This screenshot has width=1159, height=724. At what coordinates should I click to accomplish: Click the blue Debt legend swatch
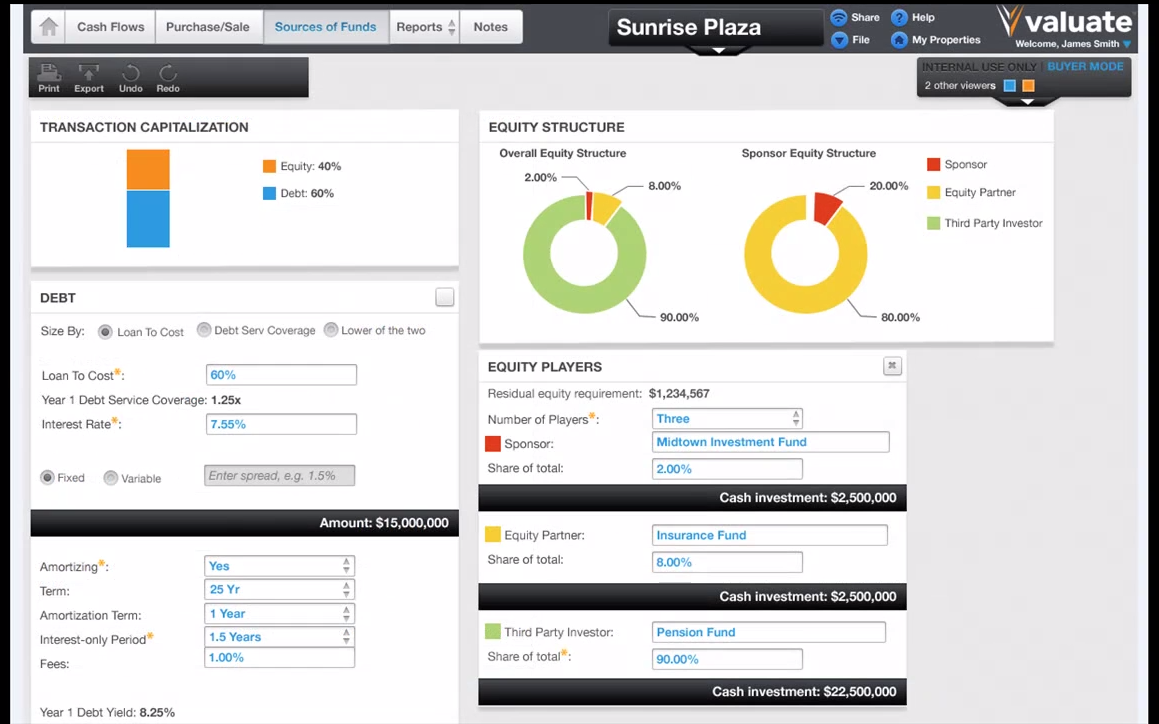click(x=269, y=193)
